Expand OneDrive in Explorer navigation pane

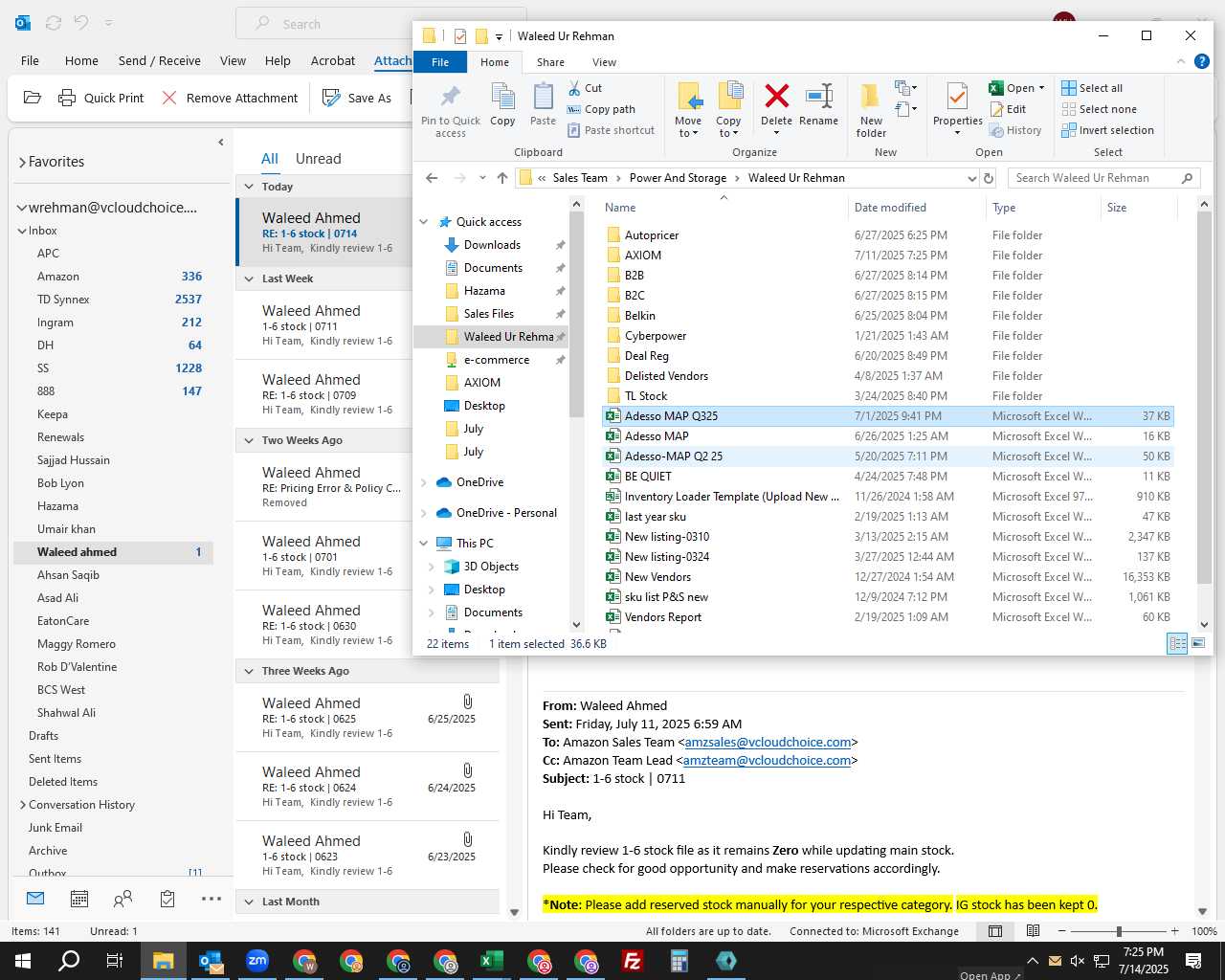click(x=424, y=482)
